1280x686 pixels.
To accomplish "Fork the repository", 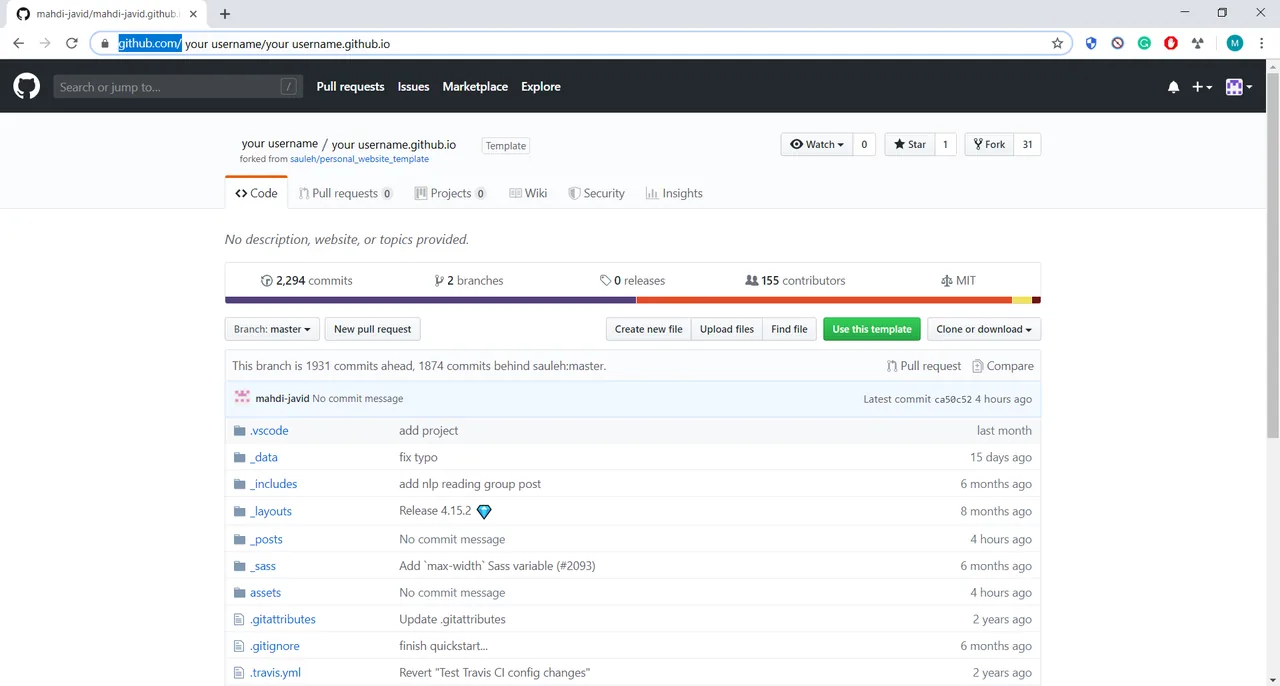I will [988, 144].
